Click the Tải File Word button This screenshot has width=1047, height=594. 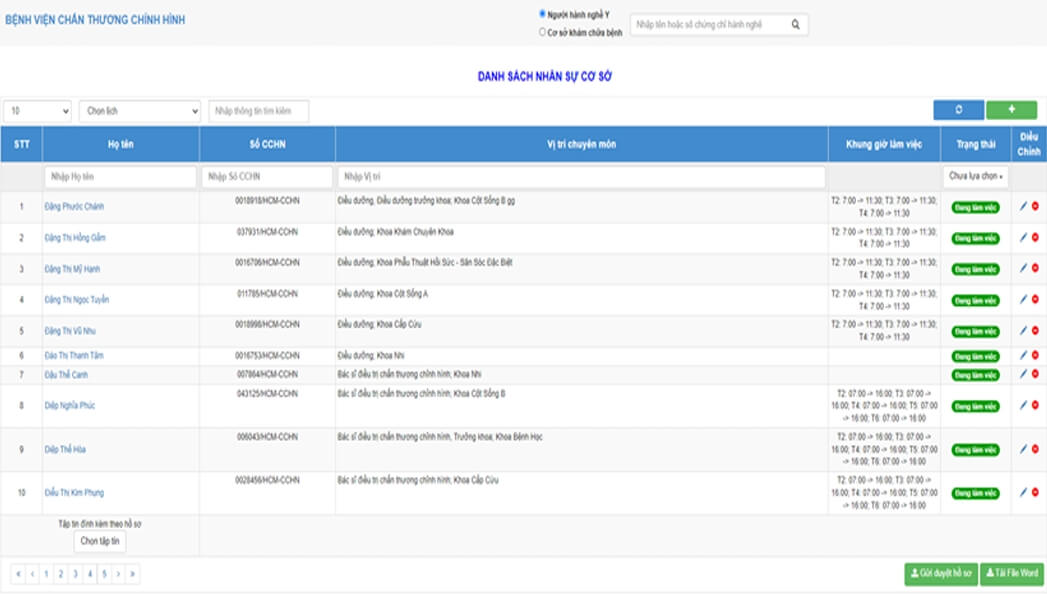(x=1011, y=574)
